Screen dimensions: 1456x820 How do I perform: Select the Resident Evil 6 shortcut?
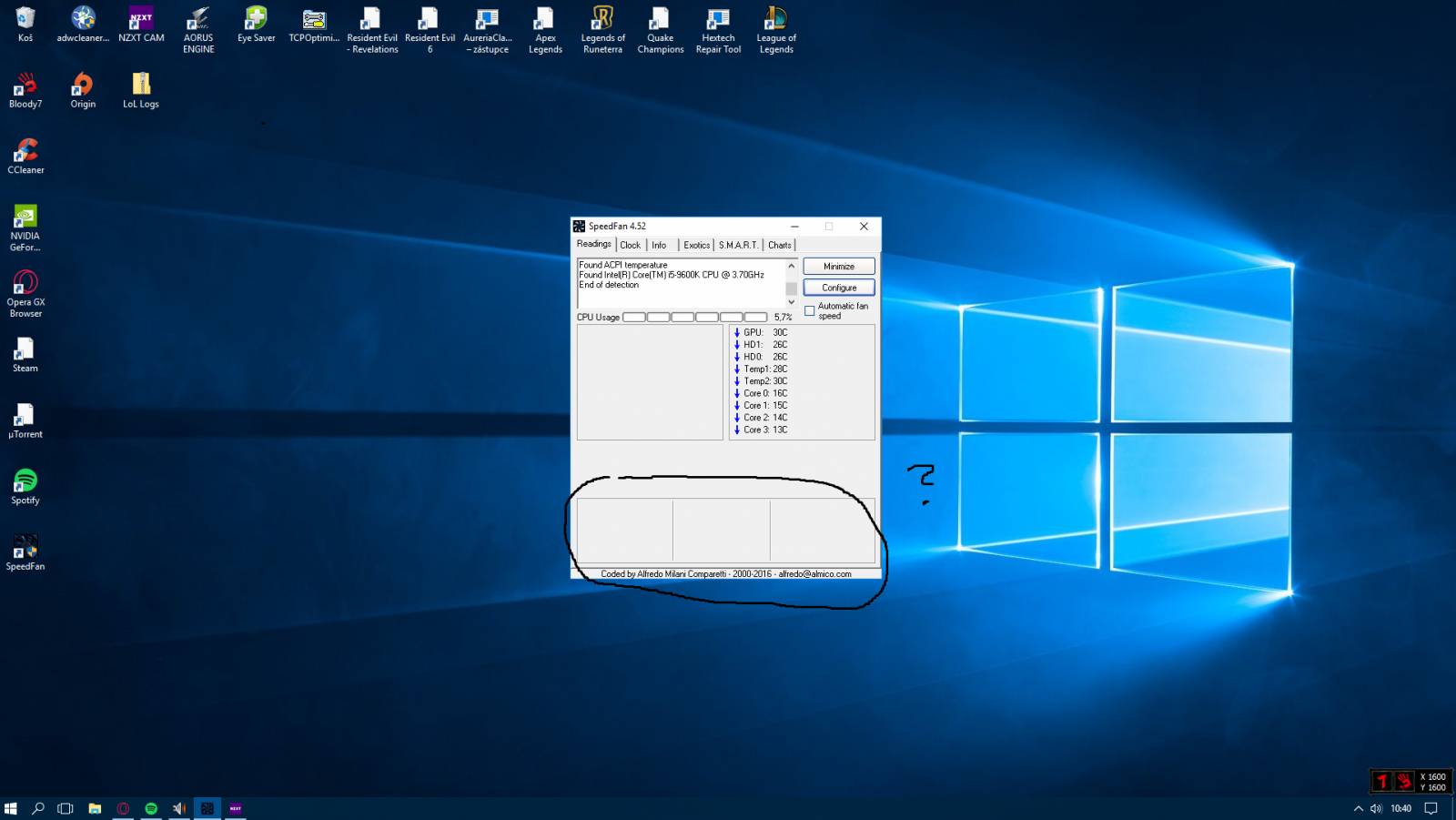coord(430,30)
